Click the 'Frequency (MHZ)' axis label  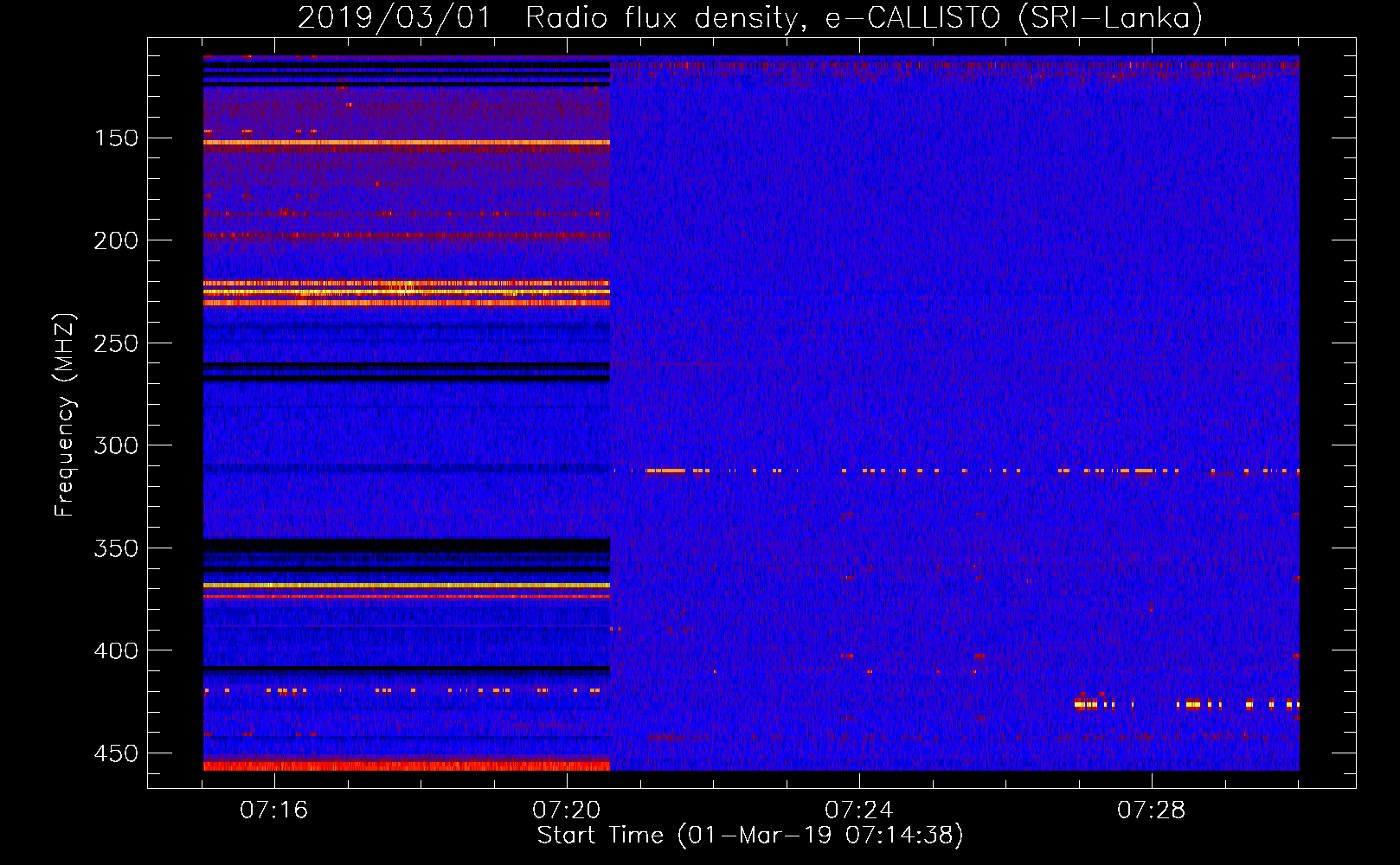pyautogui.click(x=65, y=414)
